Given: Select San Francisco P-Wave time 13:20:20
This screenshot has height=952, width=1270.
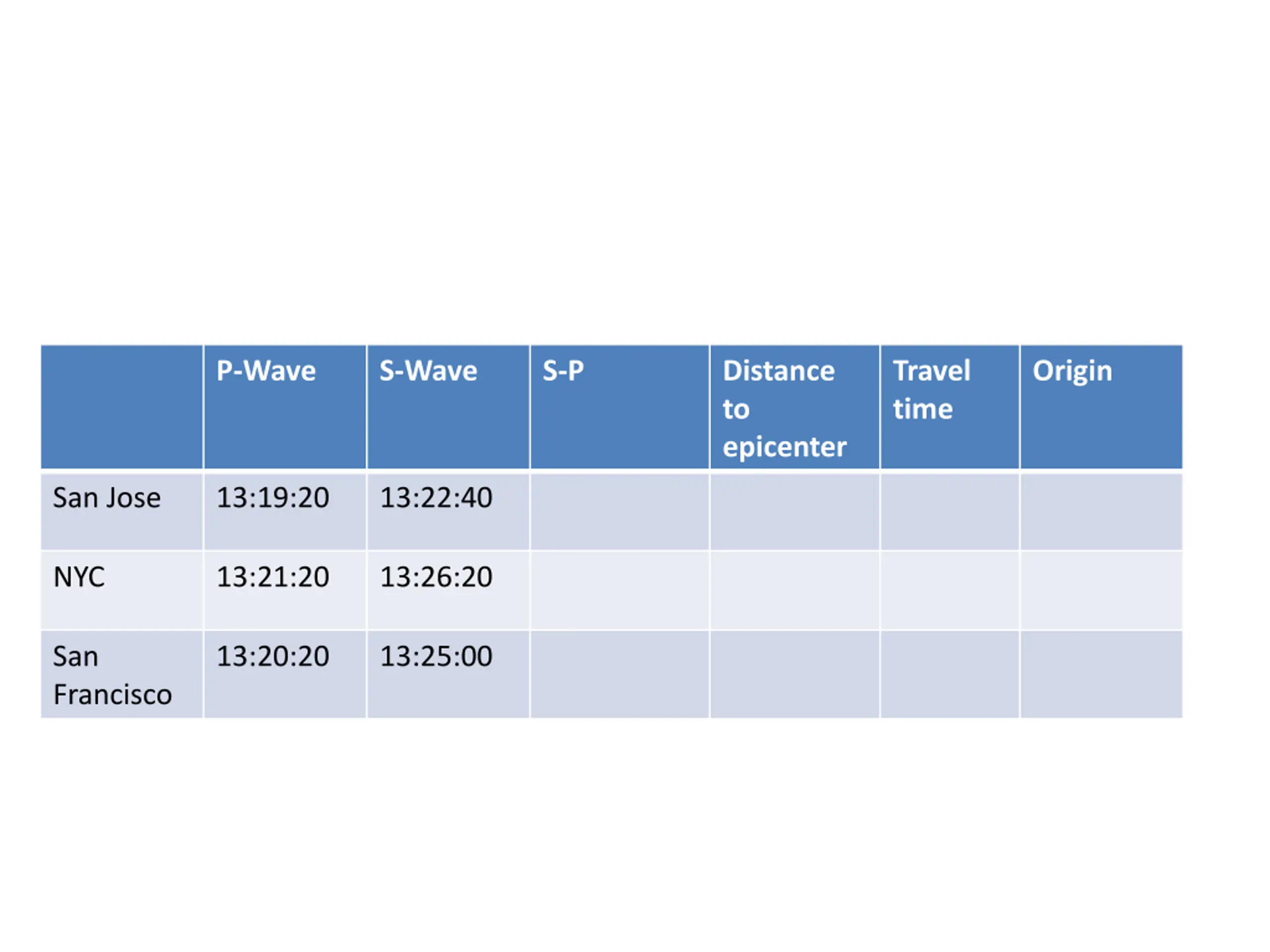Looking at the screenshot, I should tap(273, 656).
